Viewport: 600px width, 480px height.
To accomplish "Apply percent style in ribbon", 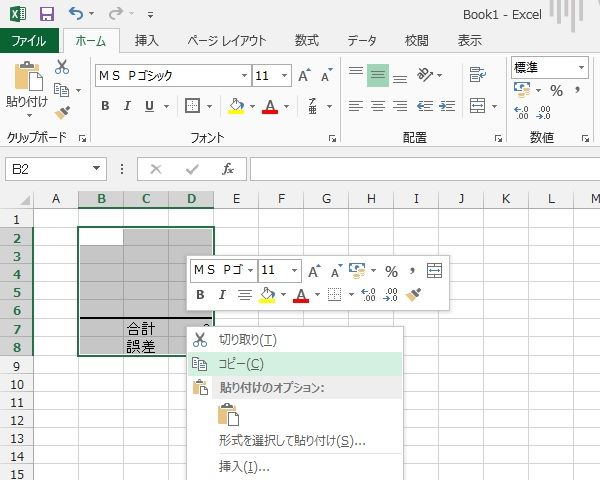I will pos(556,90).
